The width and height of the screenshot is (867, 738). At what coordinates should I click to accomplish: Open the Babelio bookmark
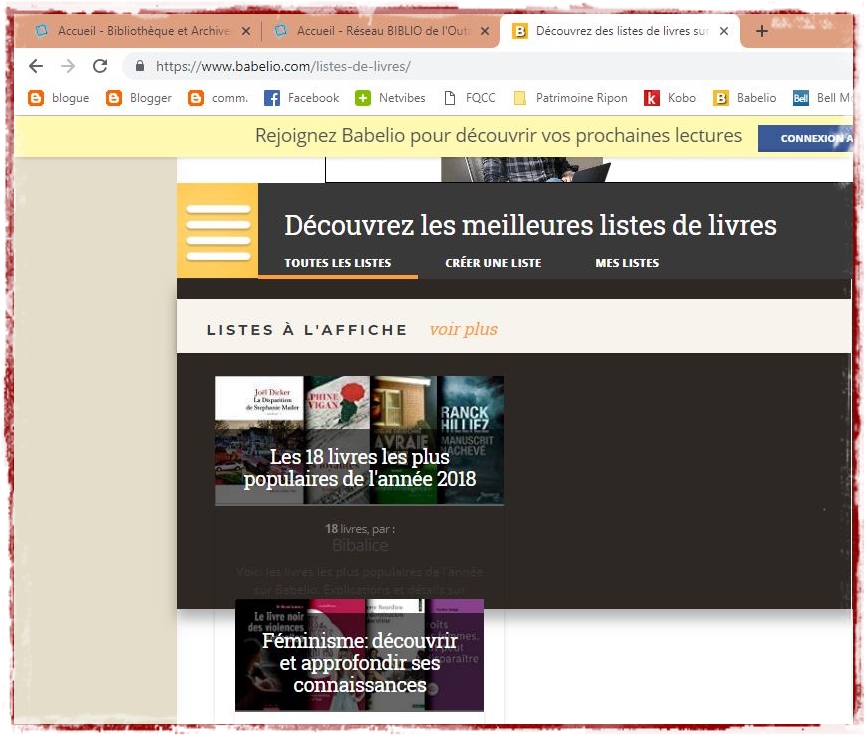pyautogui.click(x=745, y=98)
